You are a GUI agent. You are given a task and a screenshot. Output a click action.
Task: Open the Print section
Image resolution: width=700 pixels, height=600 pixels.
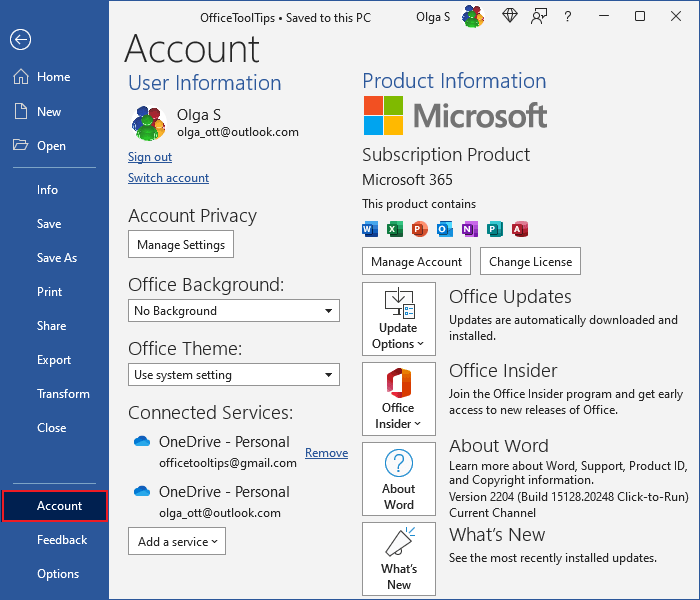[x=50, y=292]
